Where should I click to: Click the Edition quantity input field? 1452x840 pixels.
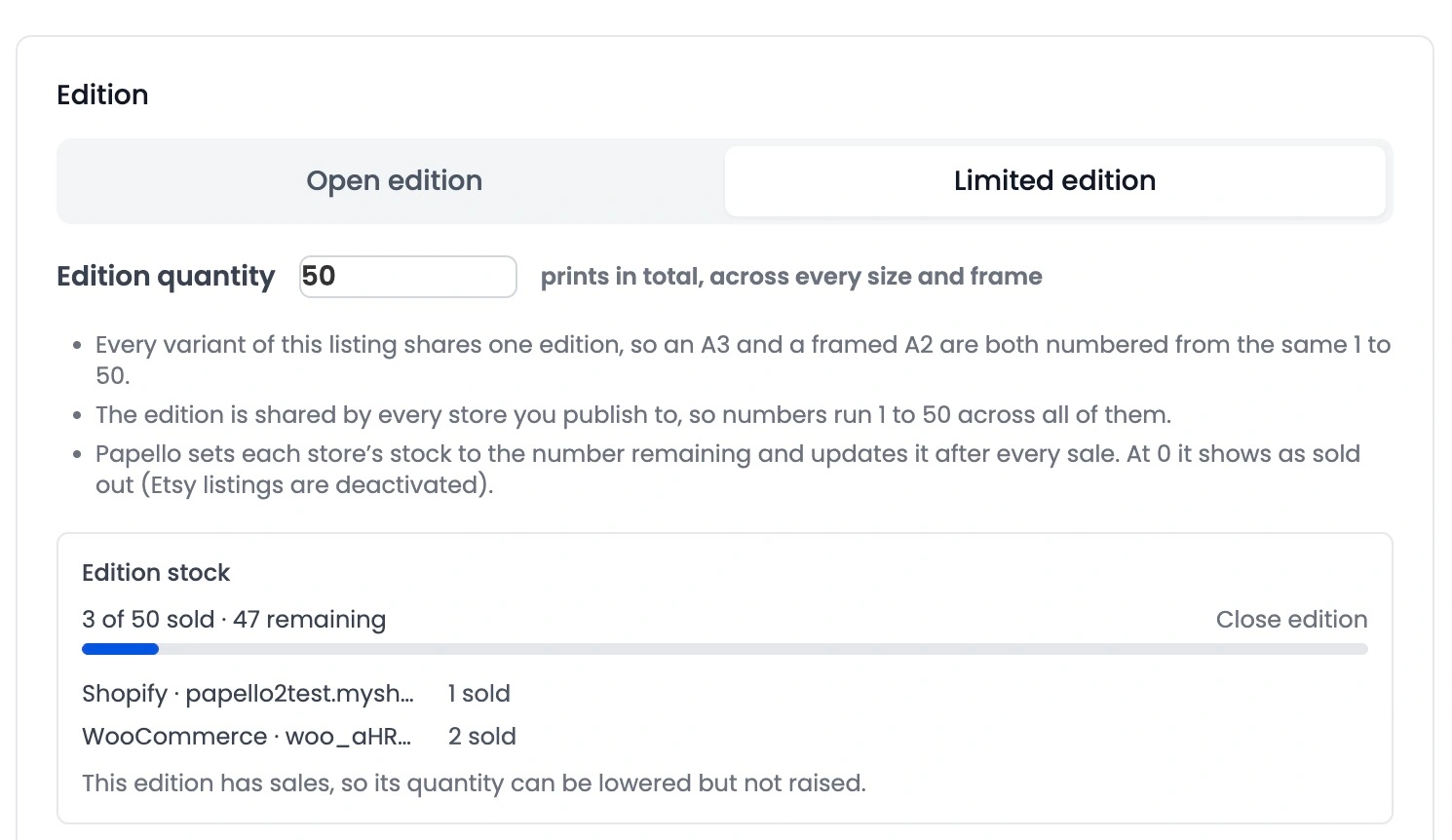(x=407, y=277)
